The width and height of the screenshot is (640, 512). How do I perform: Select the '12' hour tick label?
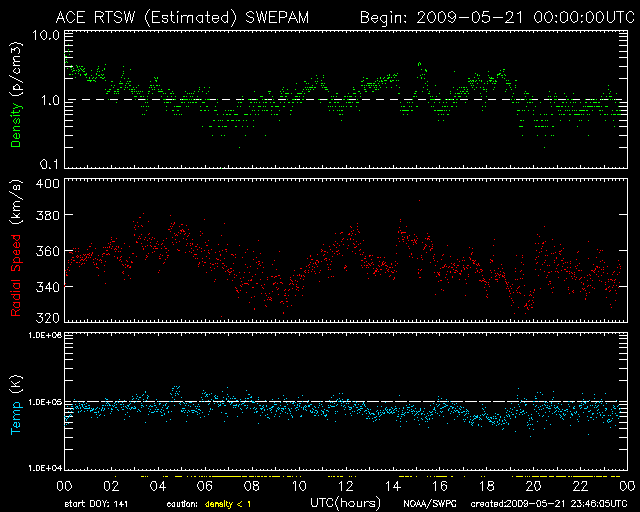click(x=346, y=486)
